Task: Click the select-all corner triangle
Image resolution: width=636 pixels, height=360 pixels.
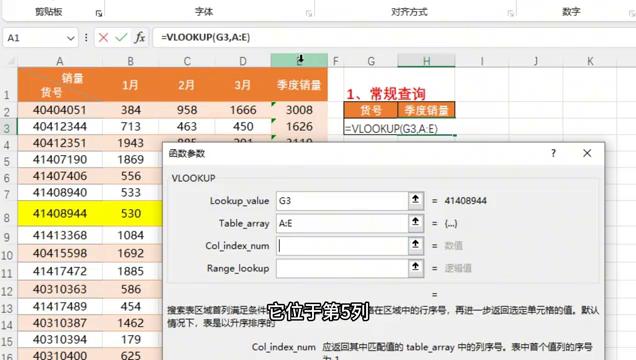Action: click(x=11, y=61)
